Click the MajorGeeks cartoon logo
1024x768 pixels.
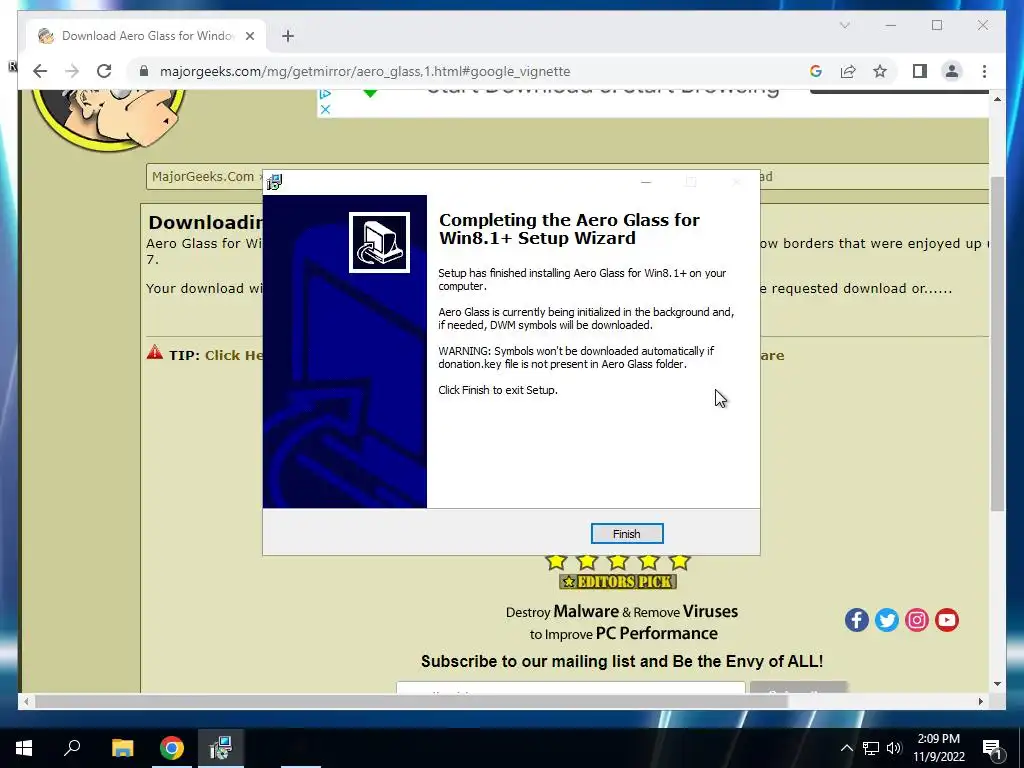click(110, 120)
